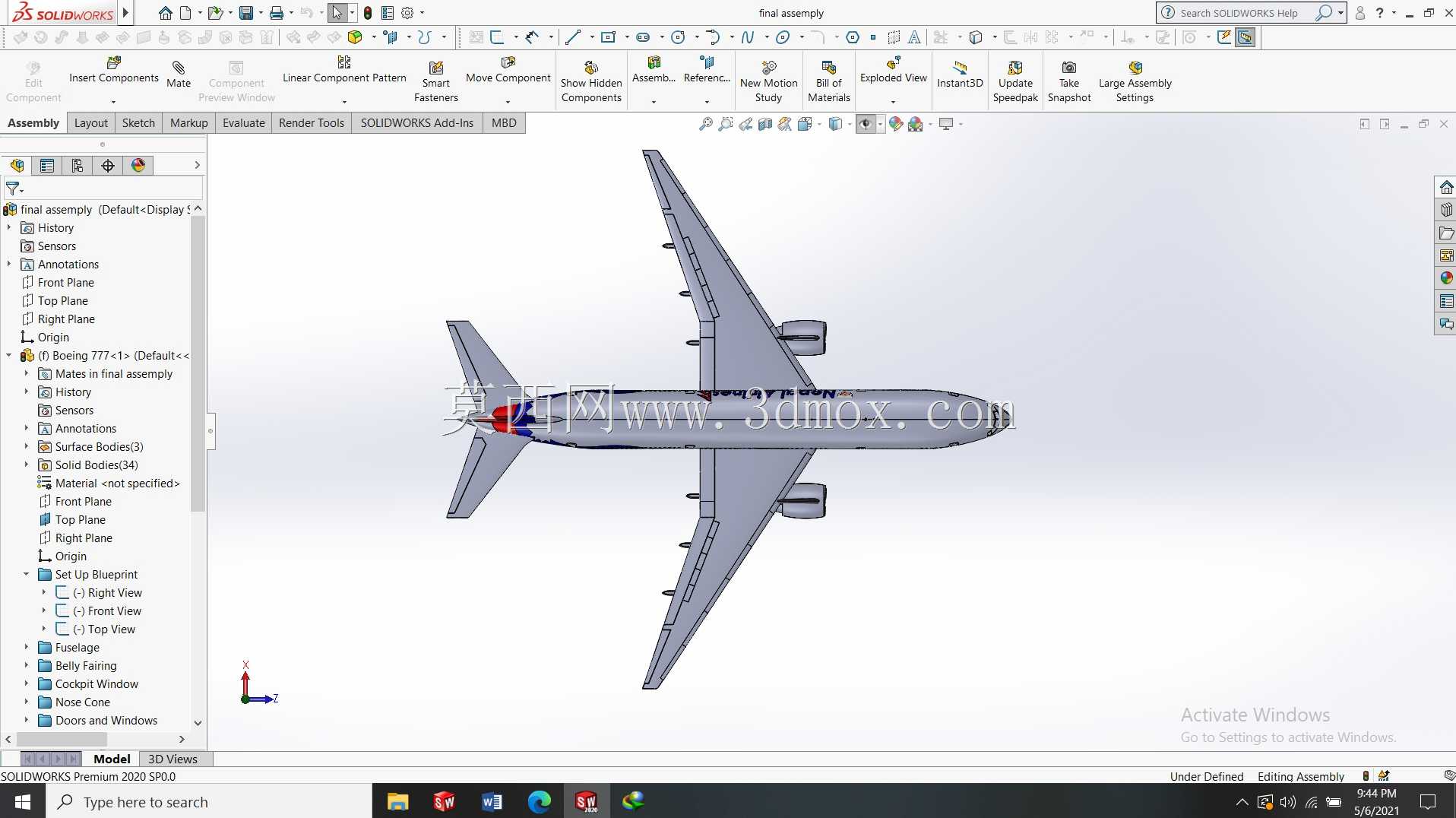Click the Print icon

277,13
